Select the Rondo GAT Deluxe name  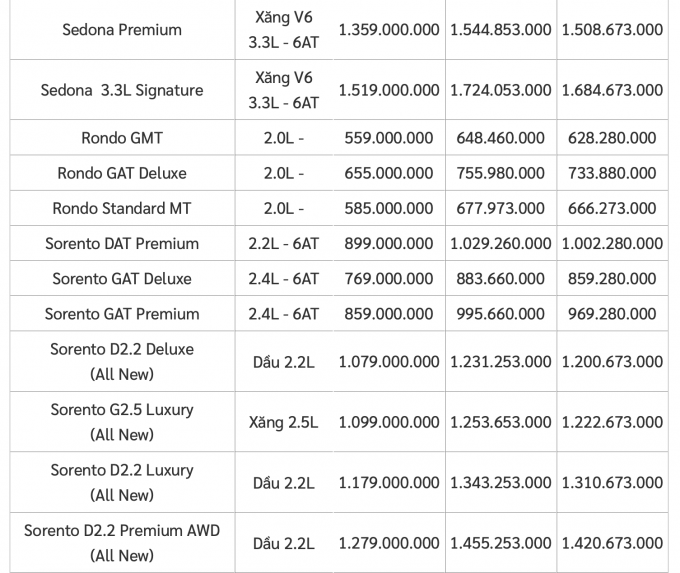(122, 173)
